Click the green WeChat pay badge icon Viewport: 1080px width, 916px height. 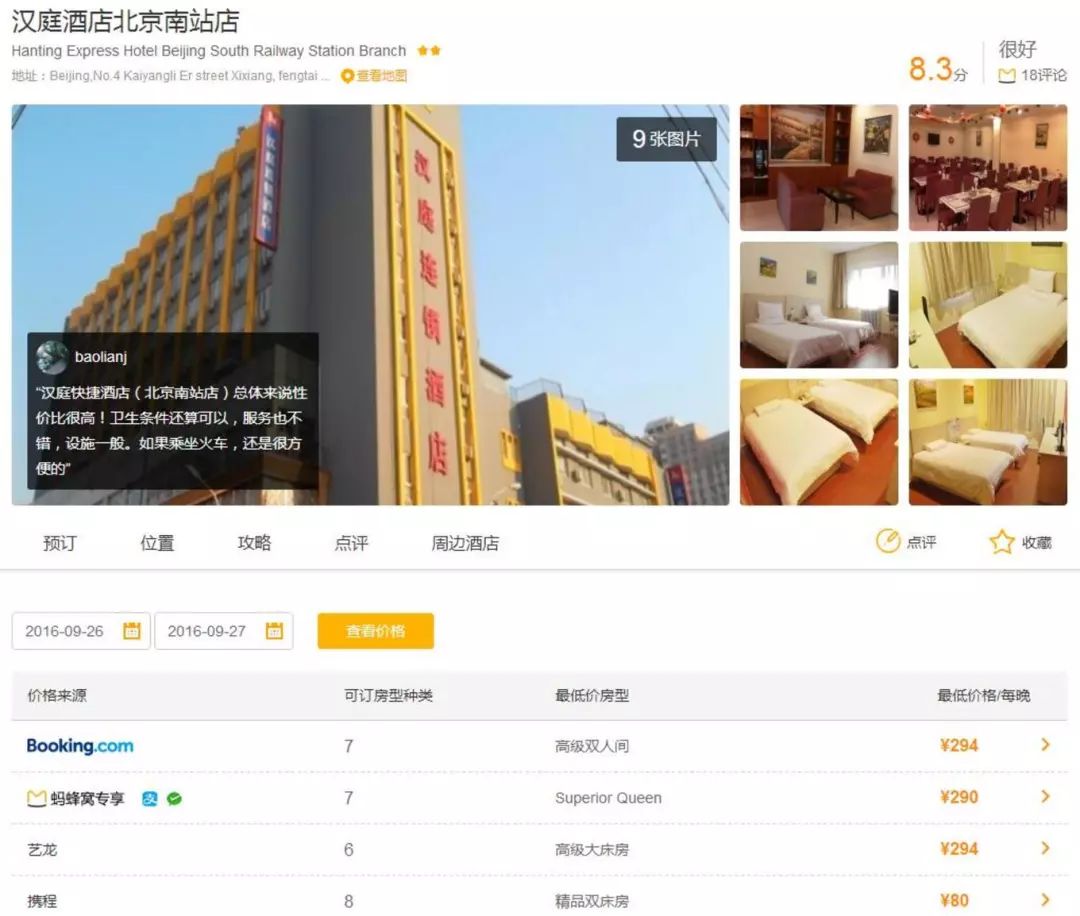(x=174, y=799)
